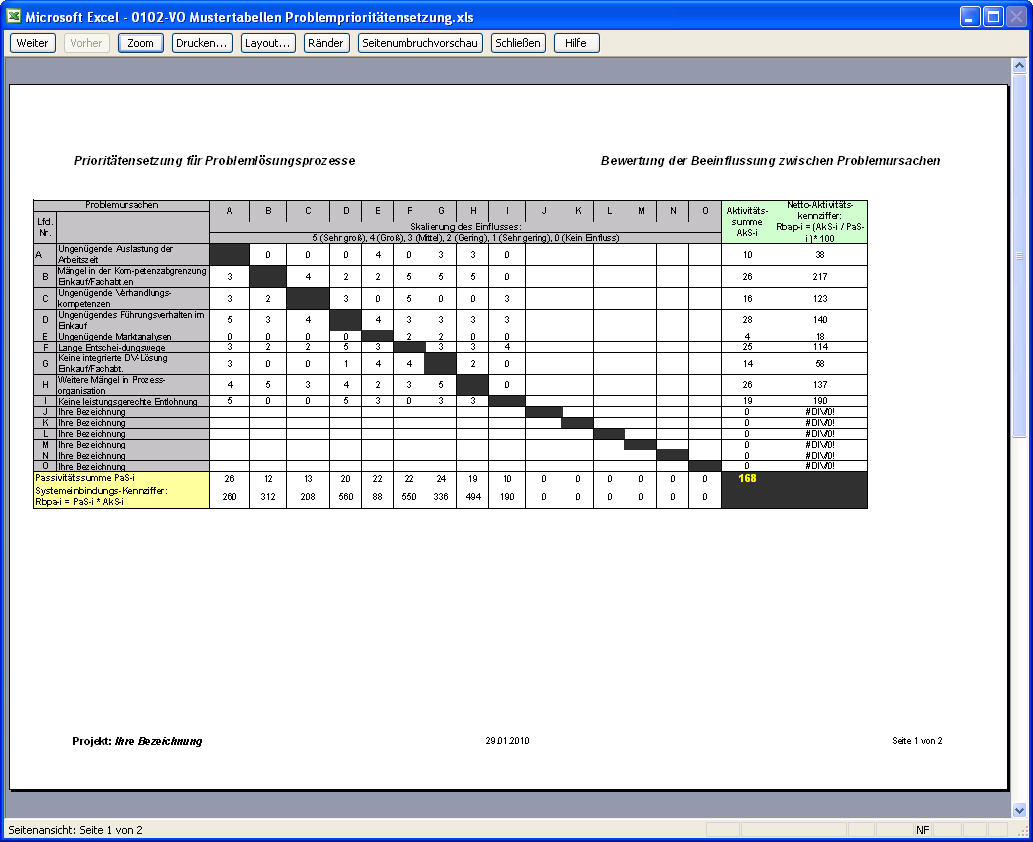This screenshot has height=842, width=1033.
Task: Click the 'Problemursachen' table header
Action: click(121, 205)
